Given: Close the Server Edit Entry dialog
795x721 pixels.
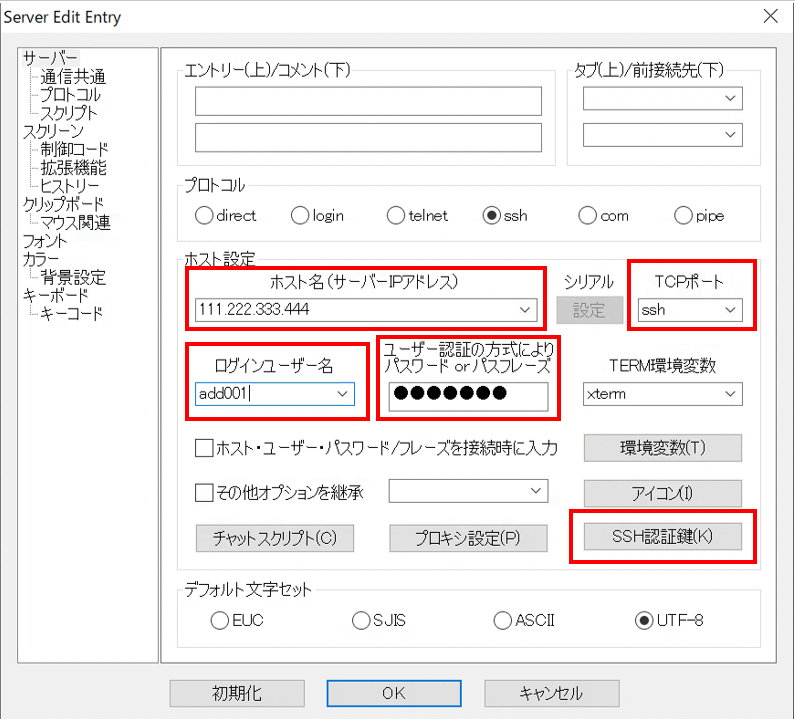Looking at the screenshot, I should point(771,16).
